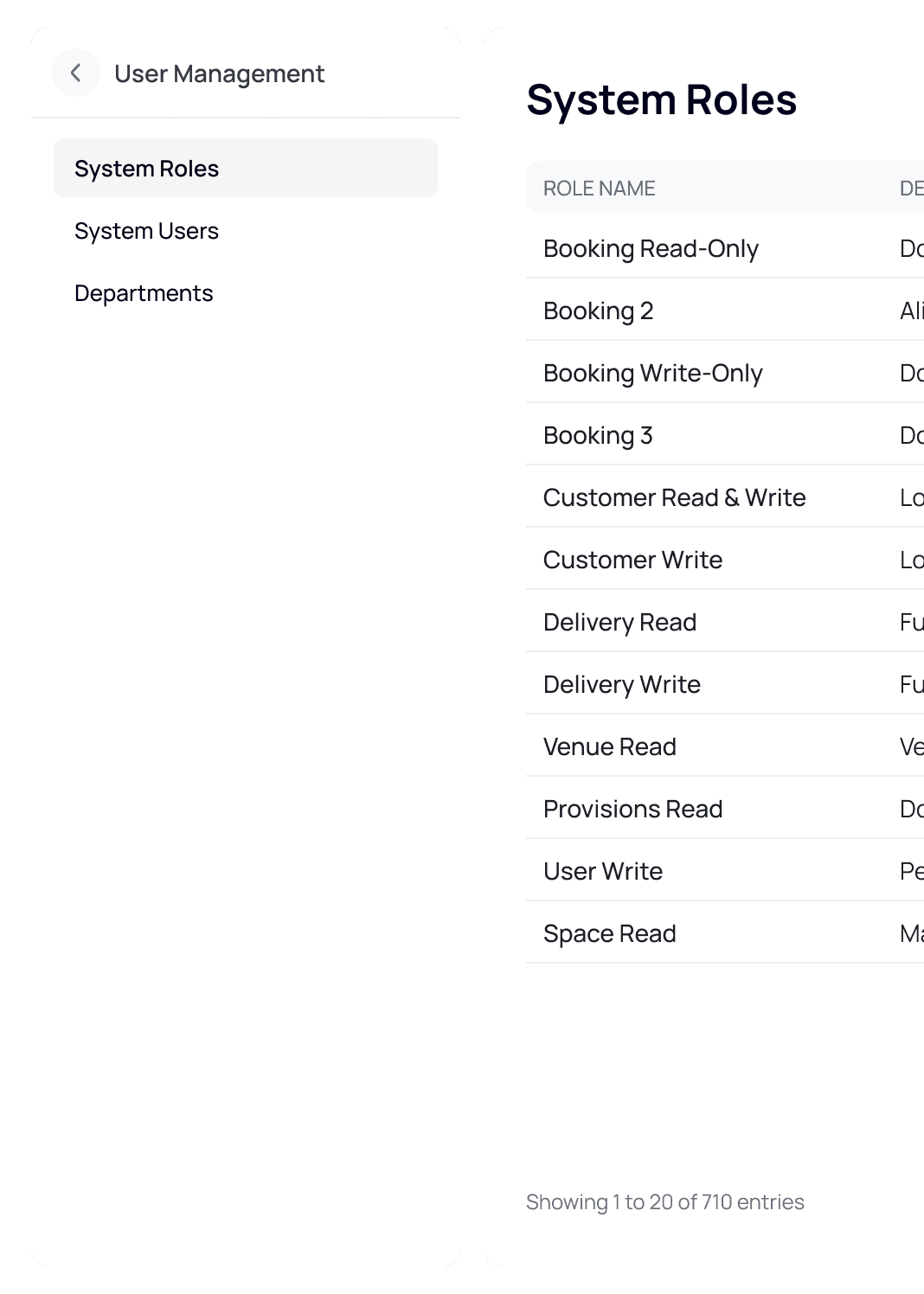Open the Provisions Read role
The image size is (924, 1294).
pyautogui.click(x=632, y=809)
